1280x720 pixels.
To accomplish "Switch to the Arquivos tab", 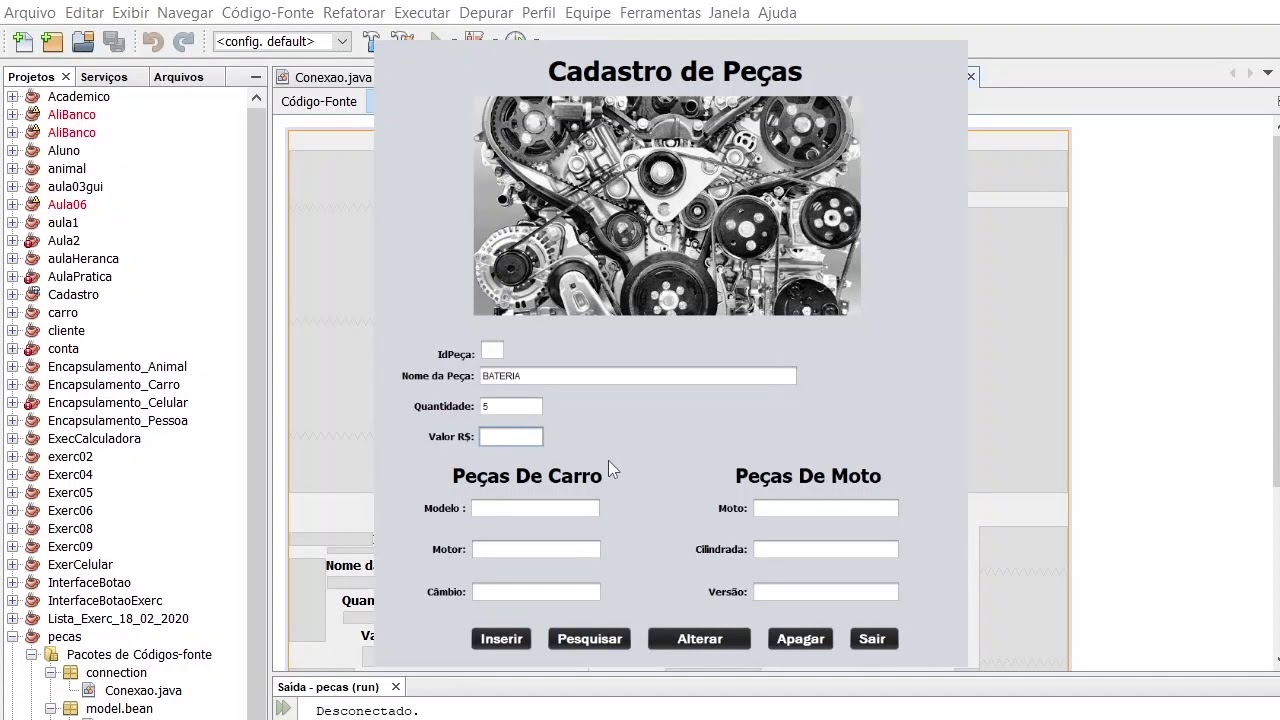I will [178, 77].
